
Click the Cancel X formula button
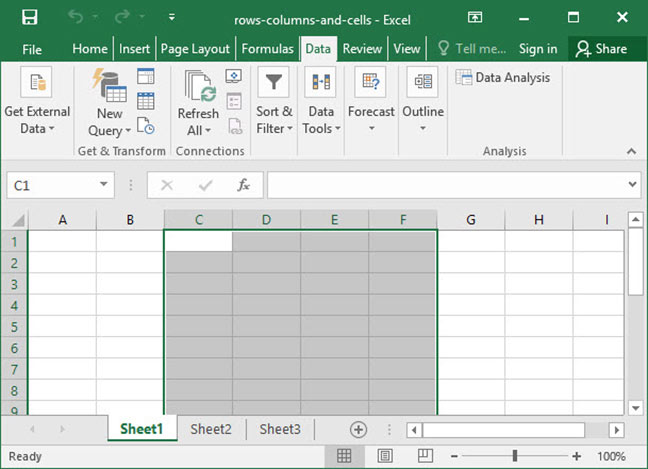(167, 185)
